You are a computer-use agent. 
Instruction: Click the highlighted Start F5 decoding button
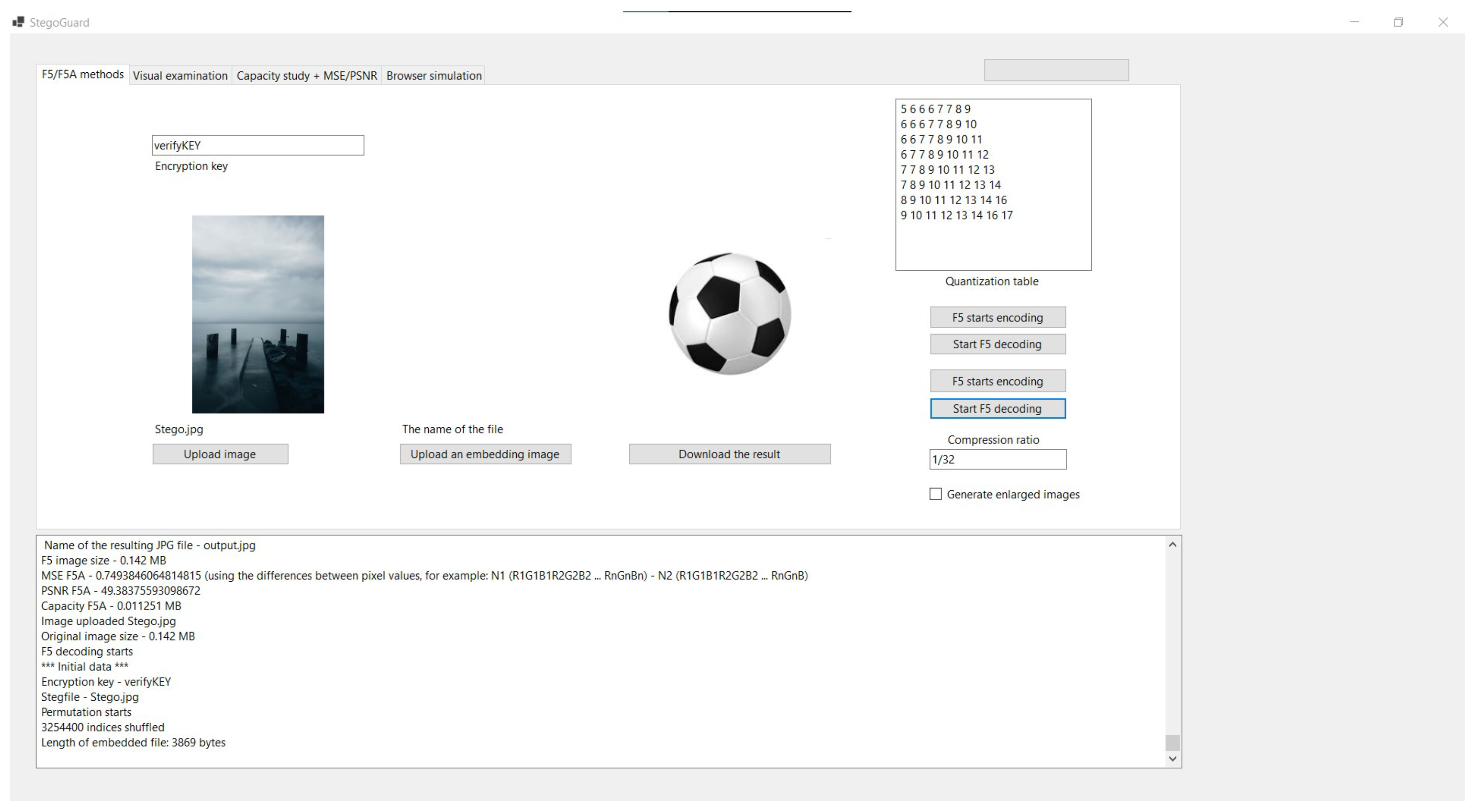(997, 408)
